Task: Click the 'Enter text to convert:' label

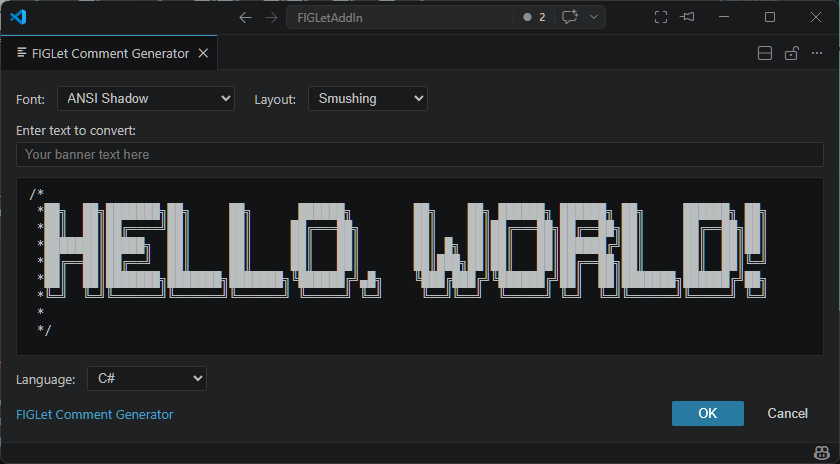Action: [76, 131]
